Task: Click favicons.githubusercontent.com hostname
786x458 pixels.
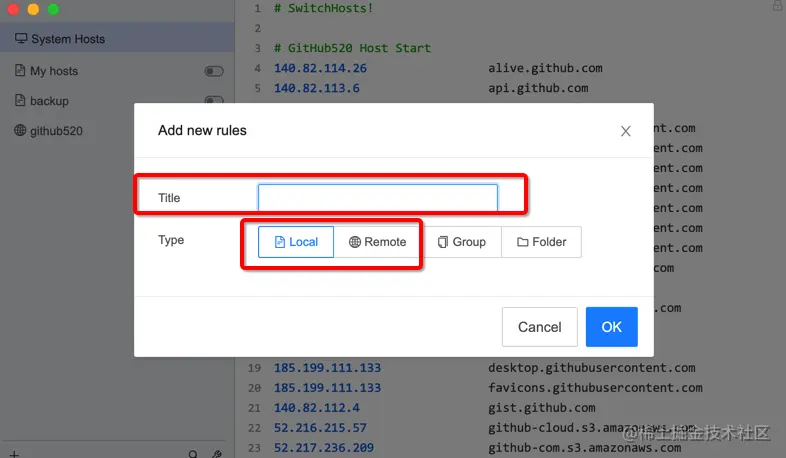Action: tap(596, 388)
